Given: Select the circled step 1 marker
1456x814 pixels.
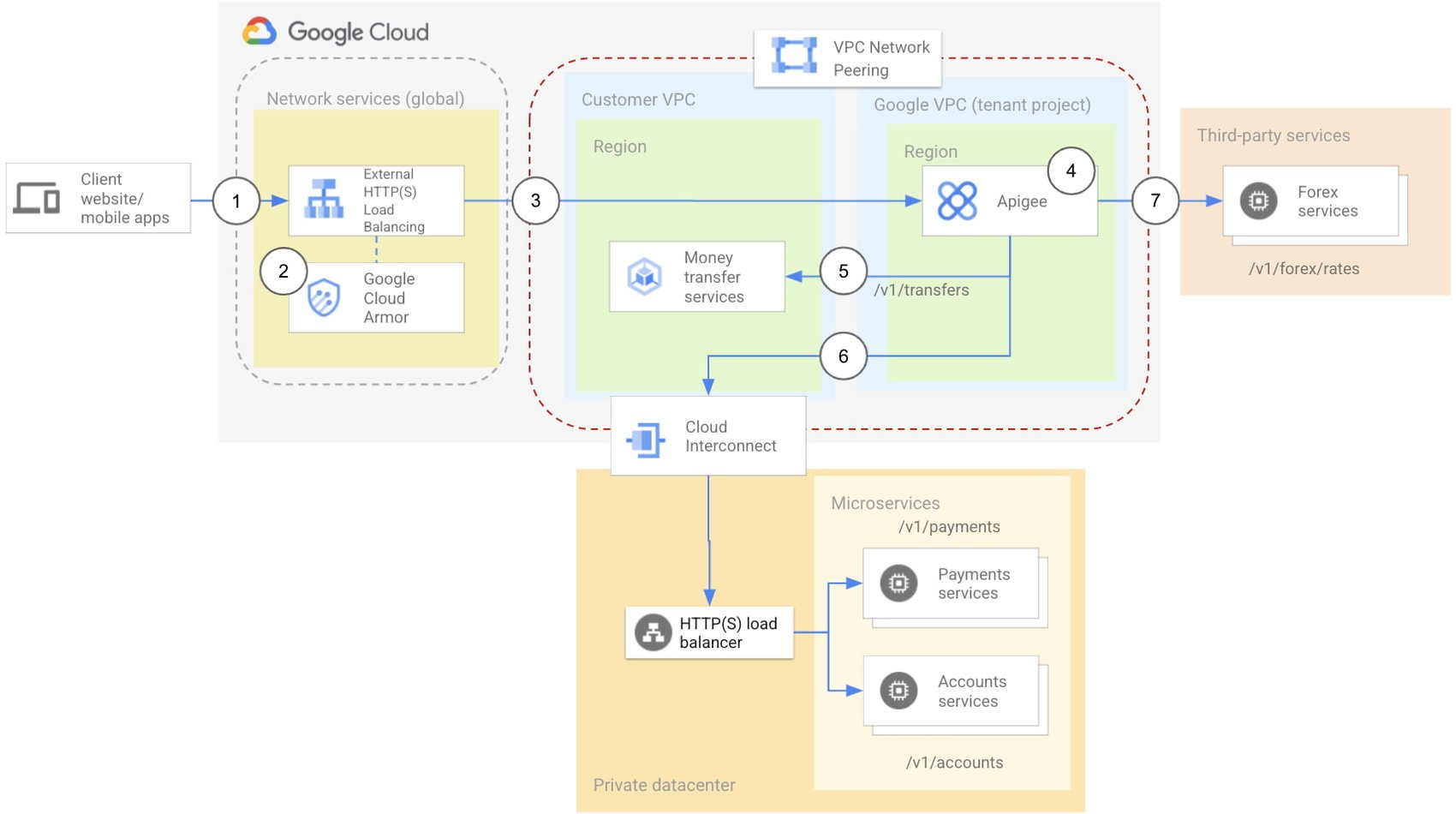Looking at the screenshot, I should tap(236, 201).
